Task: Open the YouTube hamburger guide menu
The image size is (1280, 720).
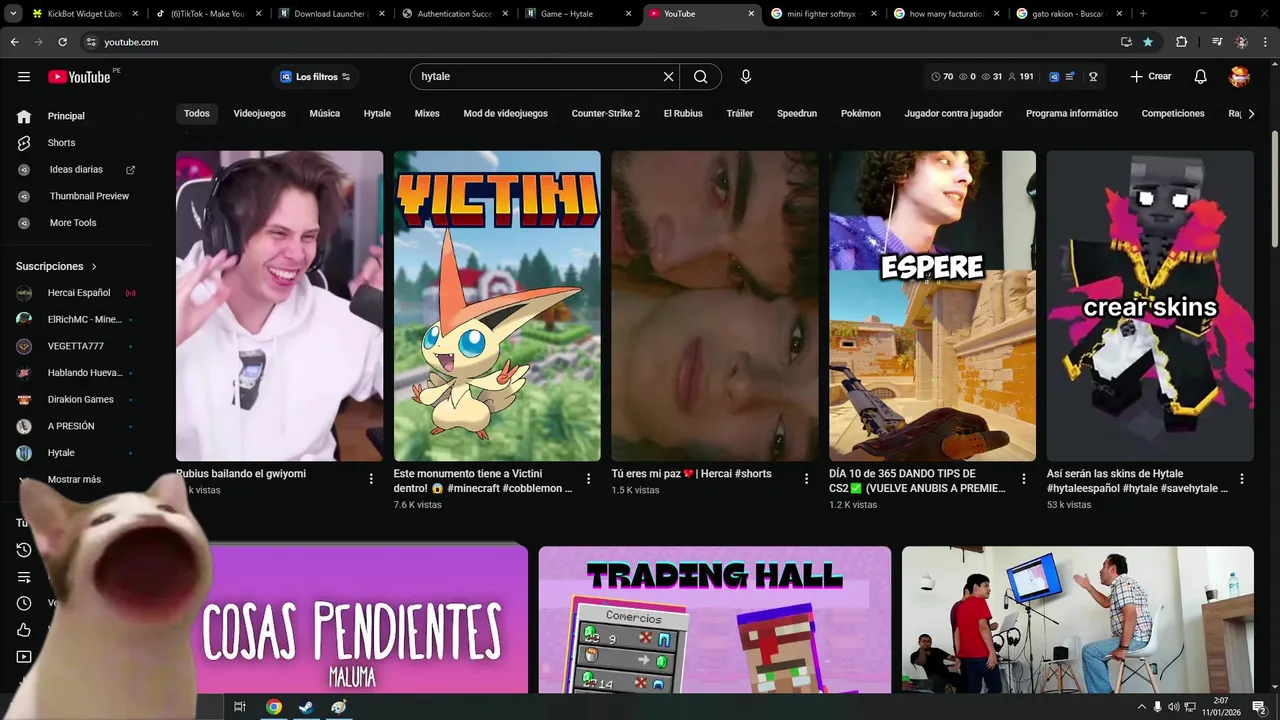Action: 24,77
